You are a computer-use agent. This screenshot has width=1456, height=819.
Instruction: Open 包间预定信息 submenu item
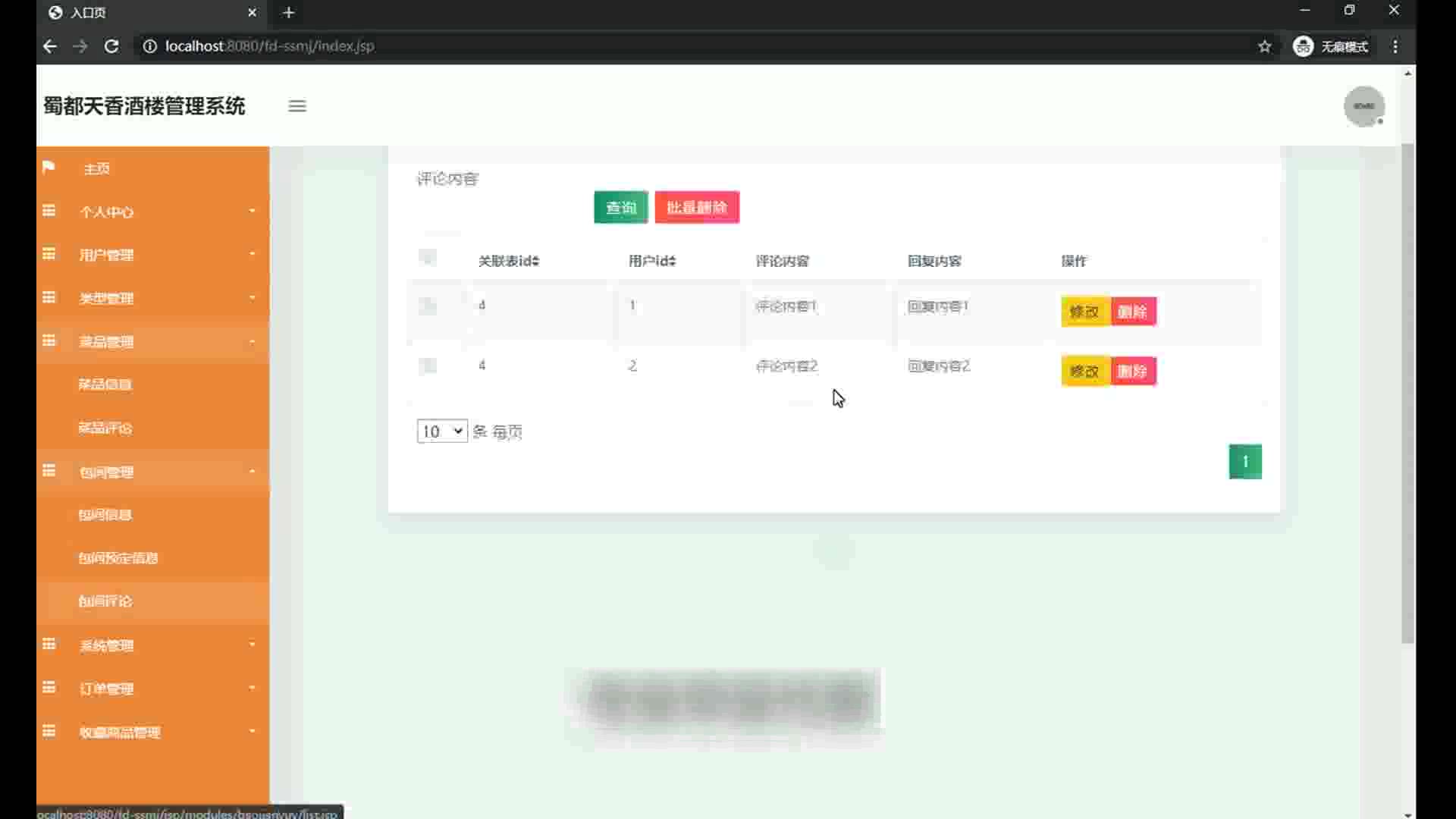click(x=118, y=558)
